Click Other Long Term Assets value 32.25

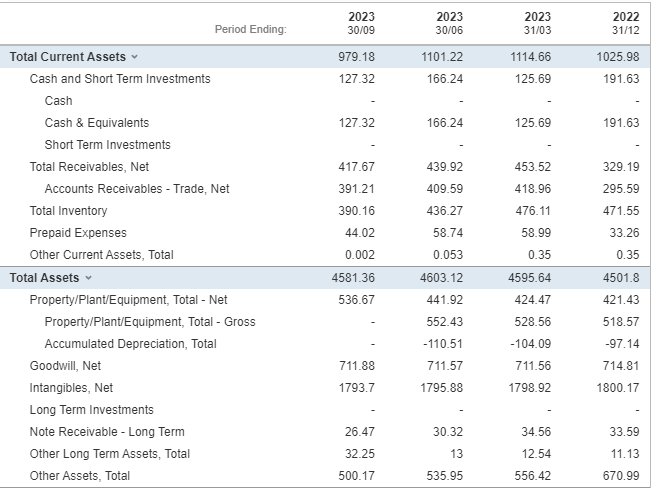pyautogui.click(x=360, y=454)
